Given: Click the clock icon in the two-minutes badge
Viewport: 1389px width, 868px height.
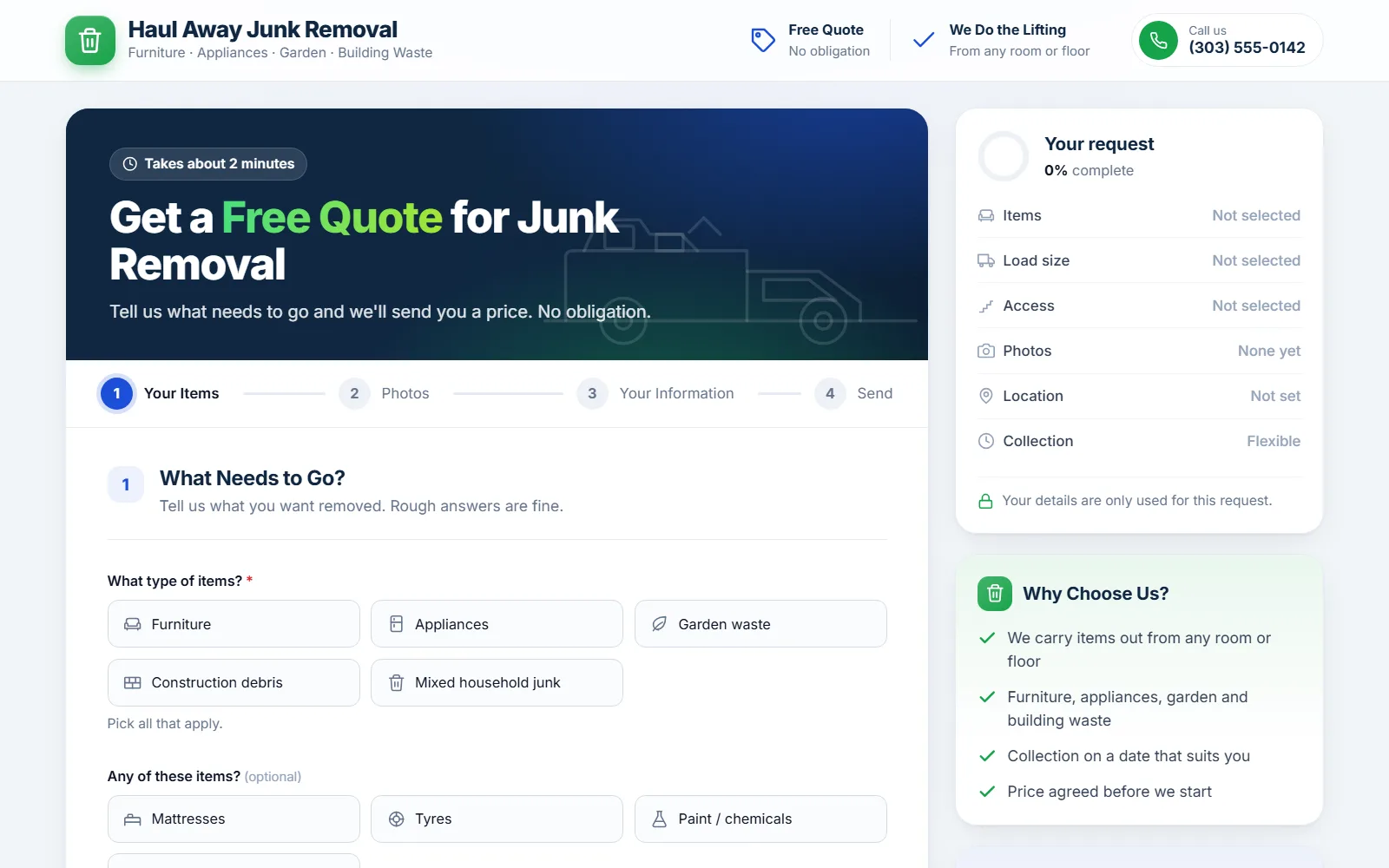Looking at the screenshot, I should [130, 164].
